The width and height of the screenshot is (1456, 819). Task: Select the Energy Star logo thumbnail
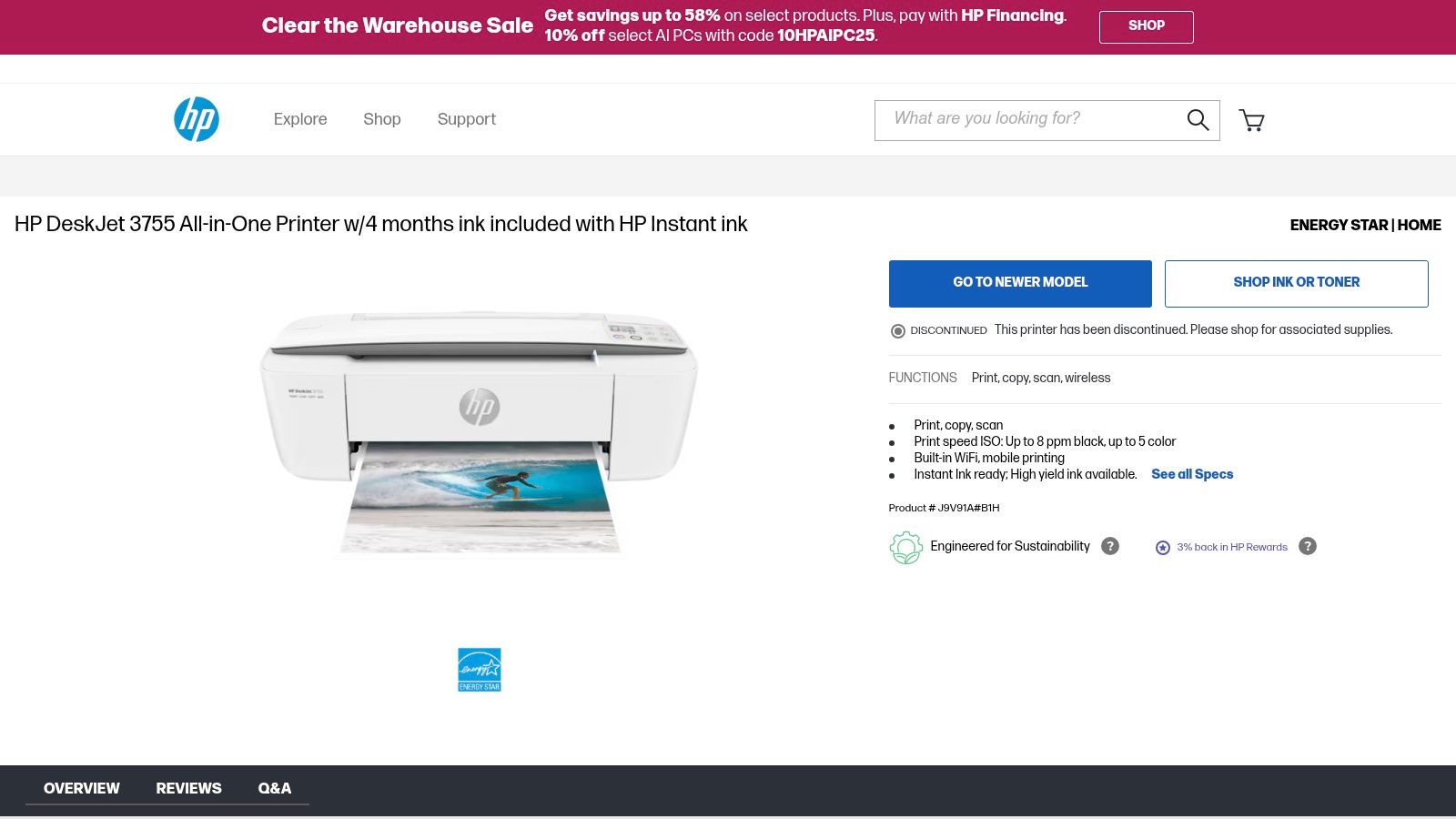480,670
